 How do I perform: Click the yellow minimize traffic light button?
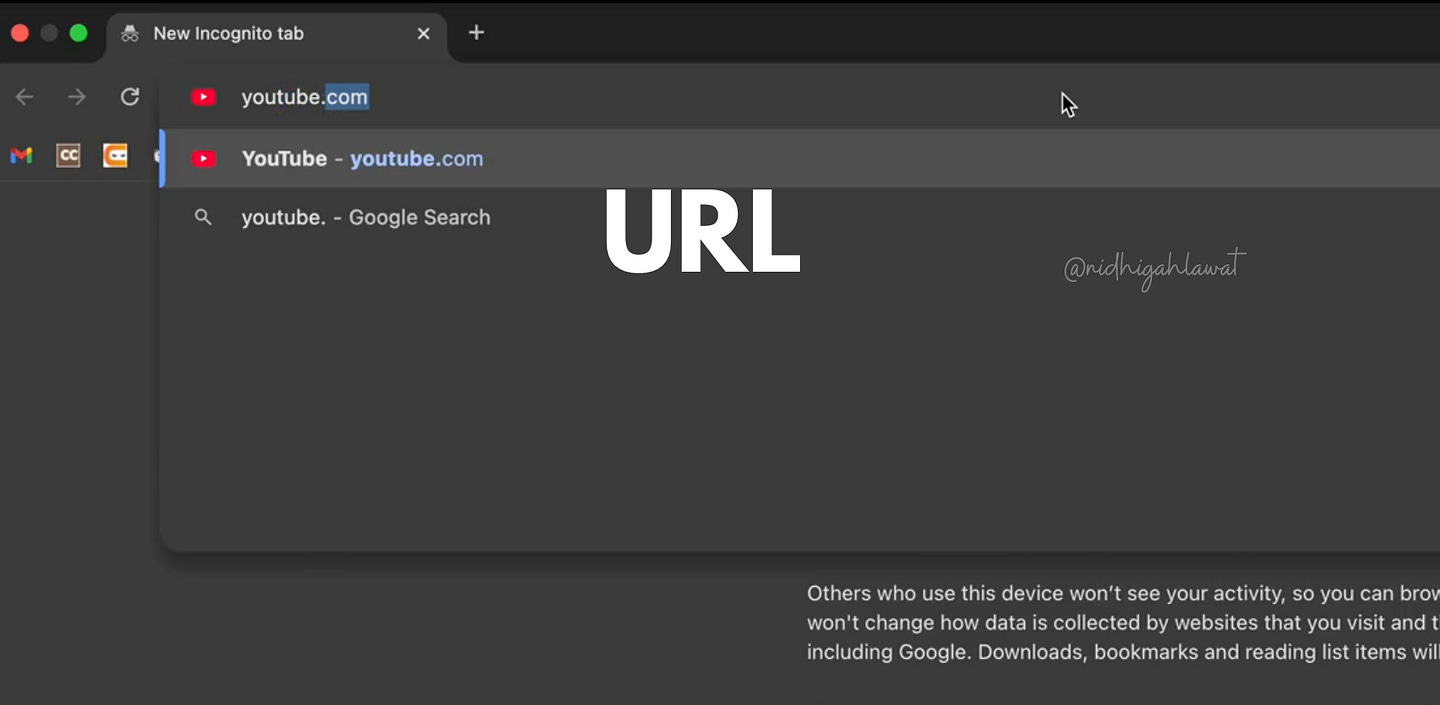tap(48, 32)
